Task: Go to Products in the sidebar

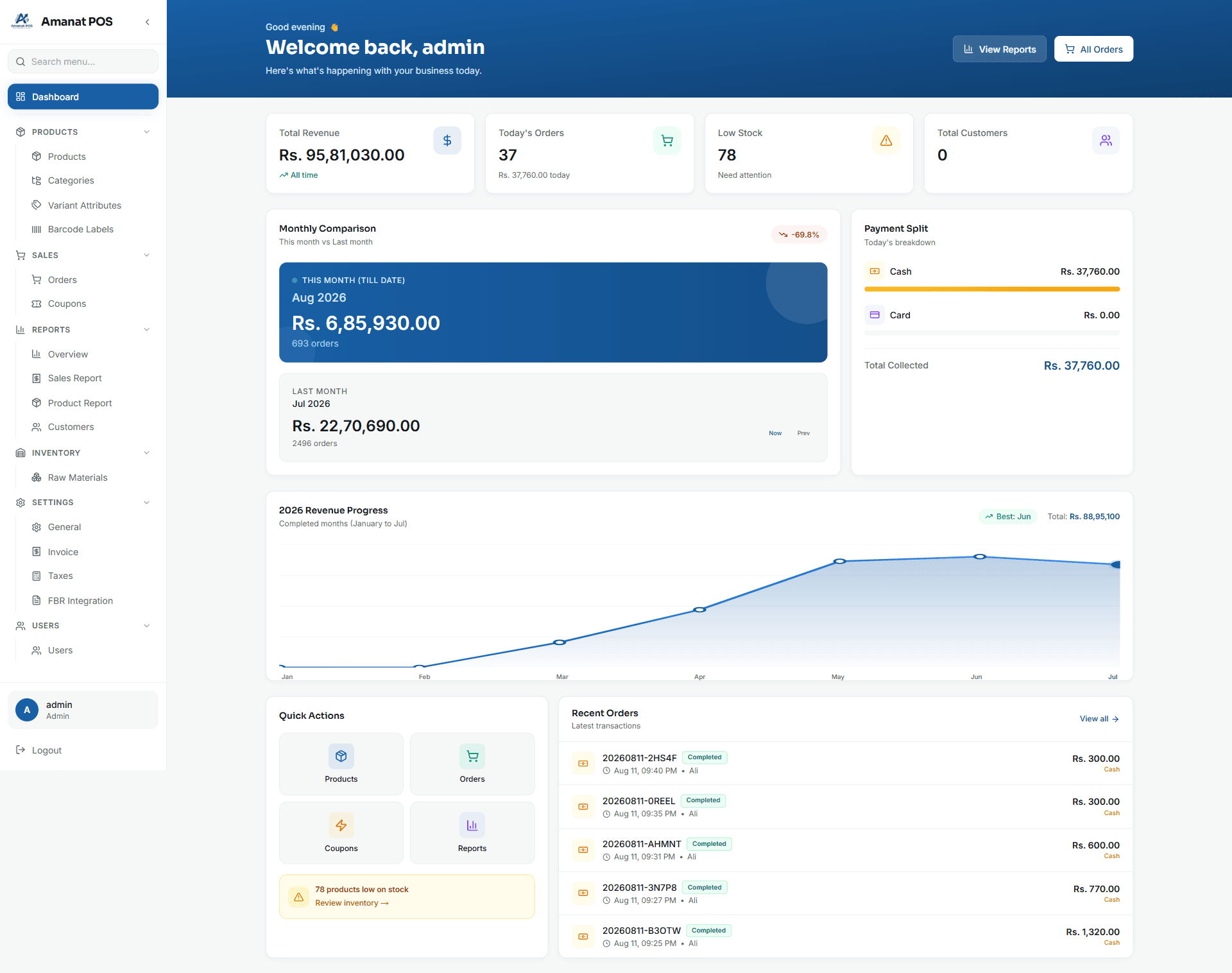Action: click(91, 157)
